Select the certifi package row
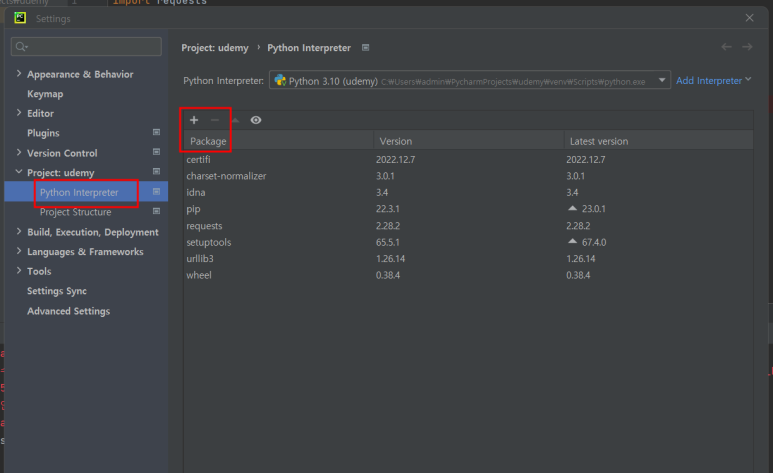The width and height of the screenshot is (773, 473). 468,159
